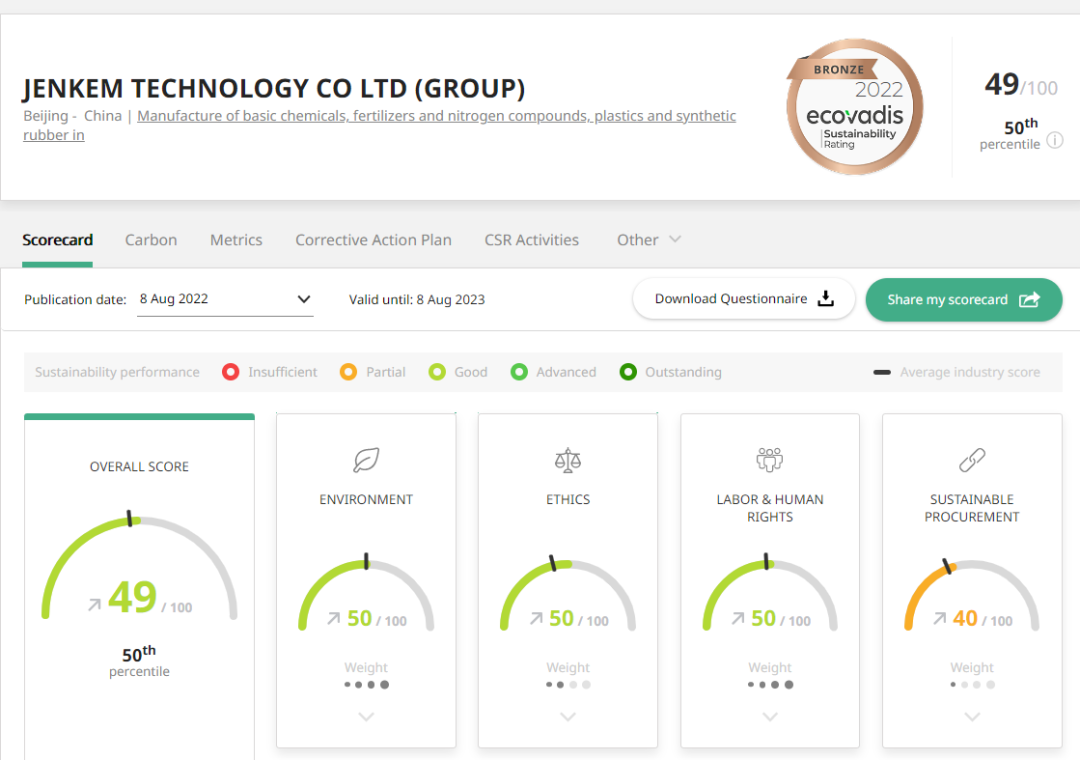
Task: Click the dark green Outstanding legend circle
Action: coord(627,372)
